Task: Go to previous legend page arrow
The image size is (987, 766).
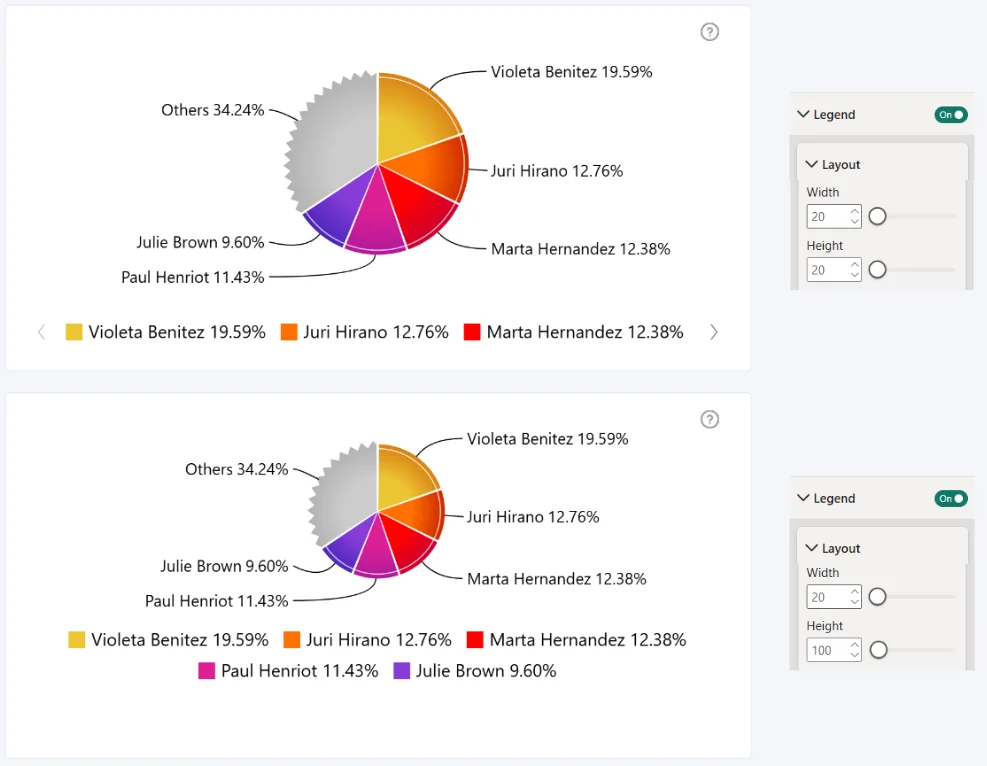Action: [42, 332]
